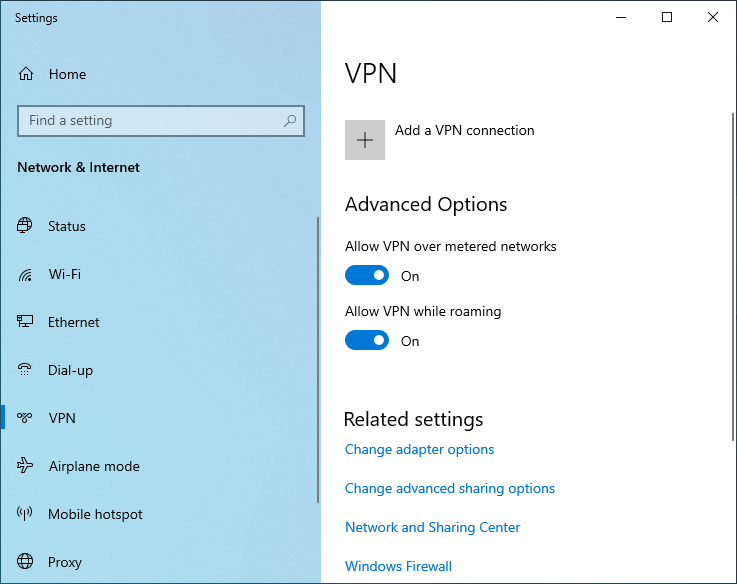Click the Dial-up phone icon

pos(26,370)
